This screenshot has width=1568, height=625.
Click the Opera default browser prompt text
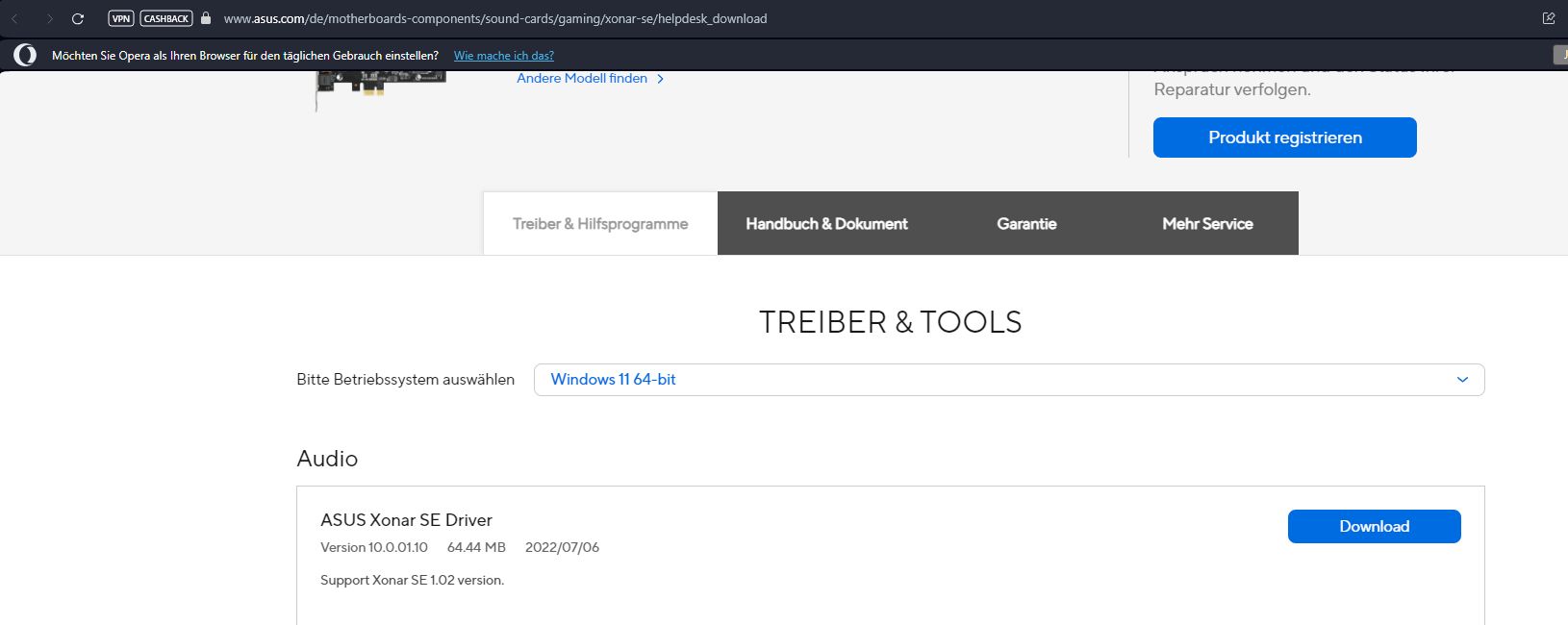pos(245,56)
